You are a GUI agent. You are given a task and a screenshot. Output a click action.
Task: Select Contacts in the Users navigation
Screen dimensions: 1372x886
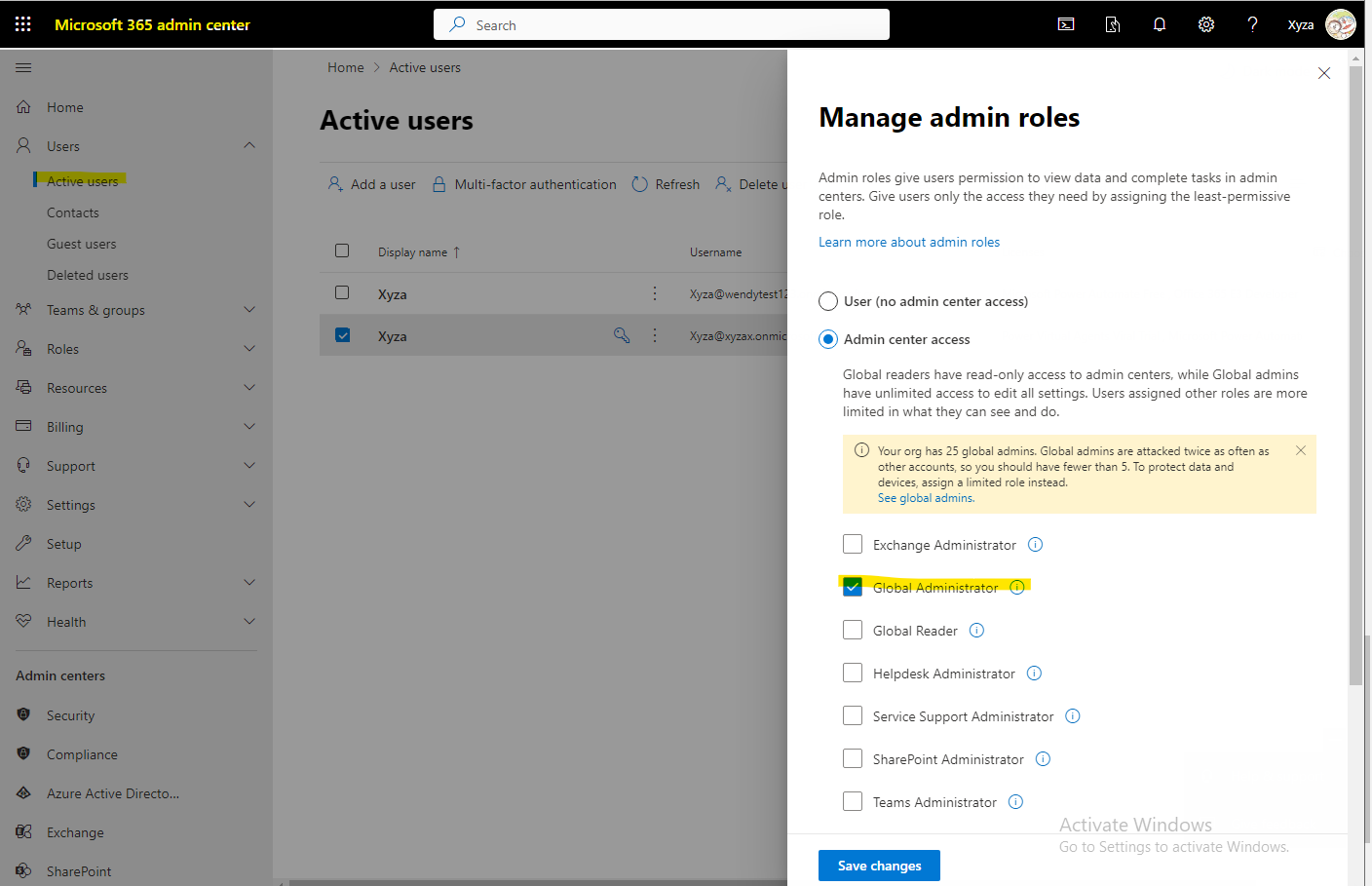(x=75, y=212)
